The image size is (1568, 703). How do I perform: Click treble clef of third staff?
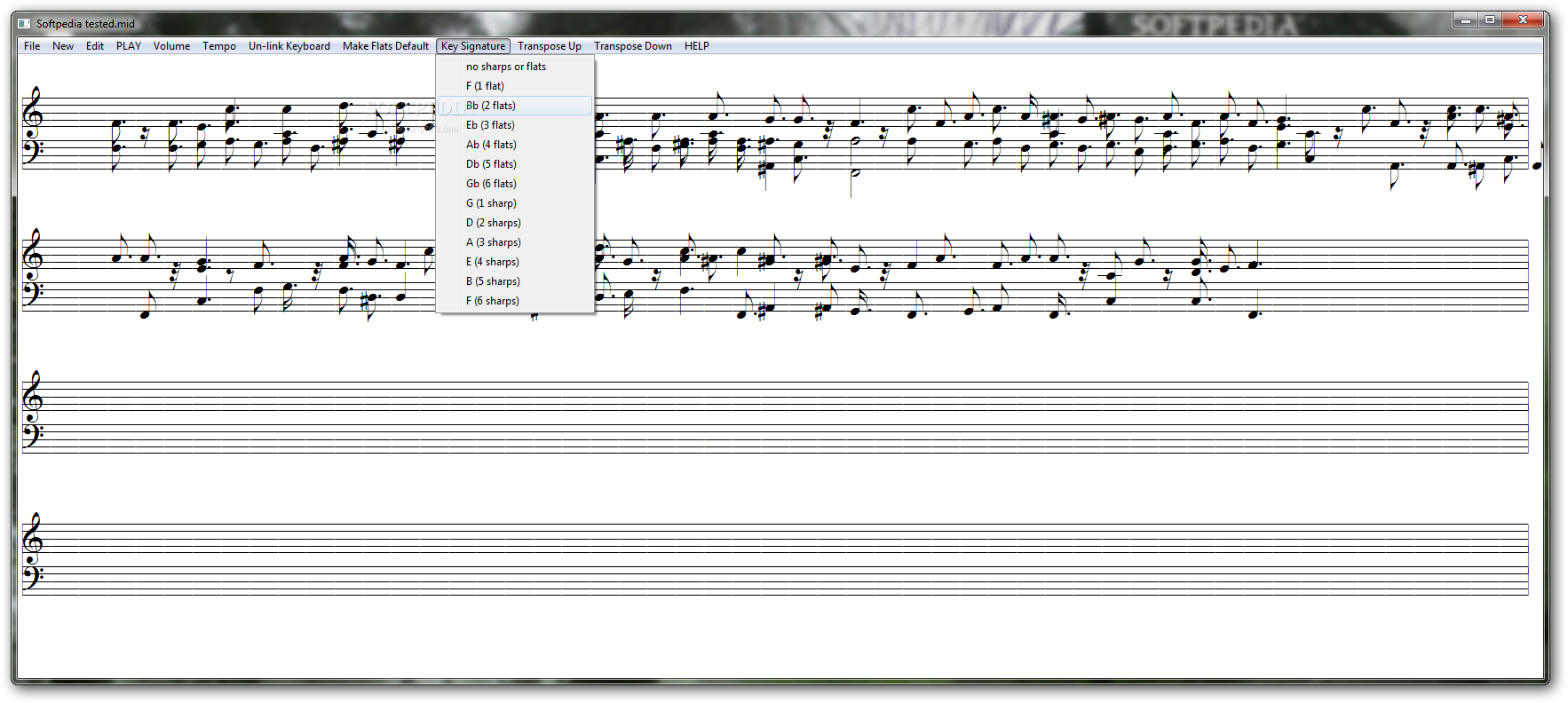(33, 396)
